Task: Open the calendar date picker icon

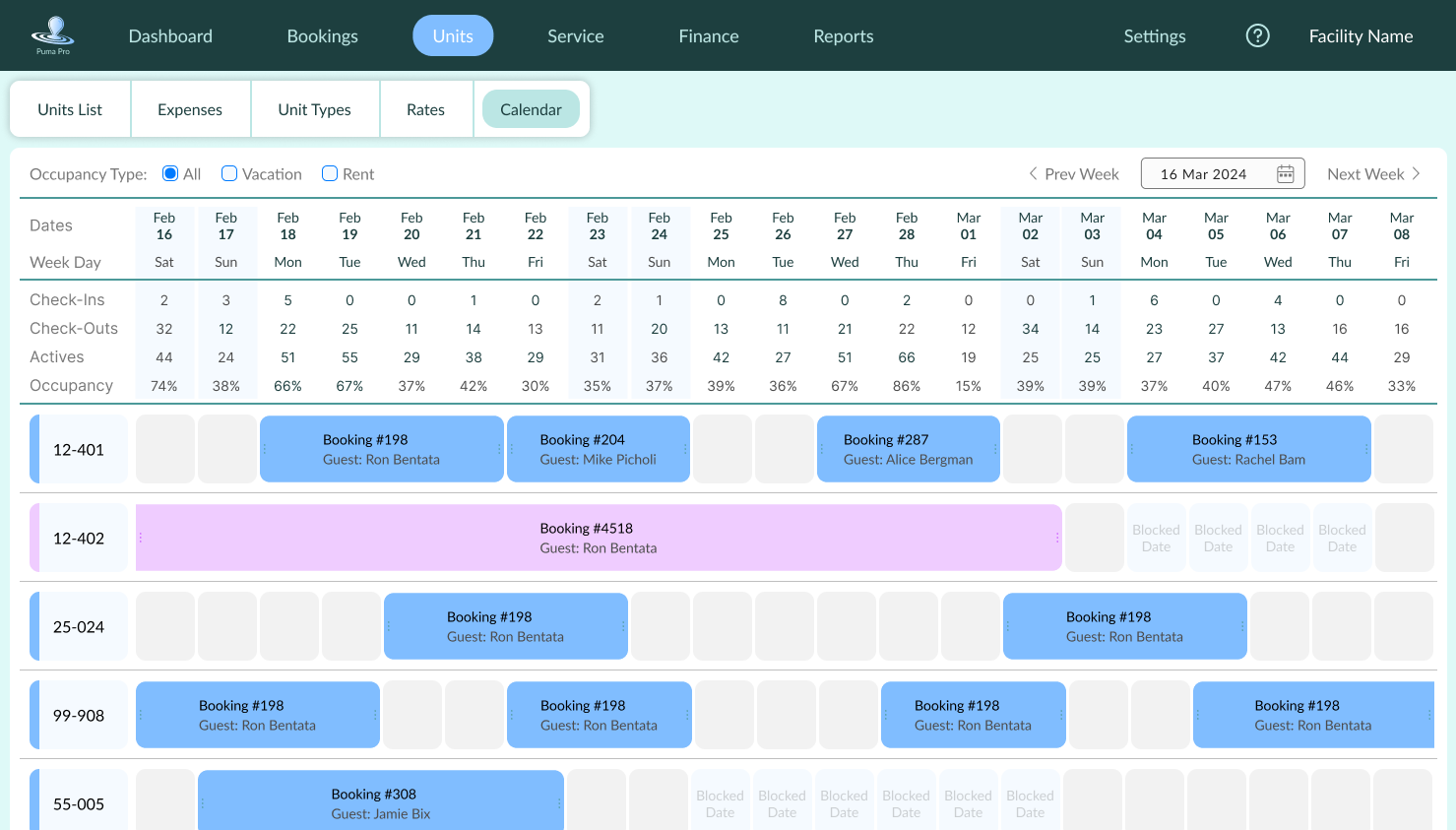Action: click(x=1285, y=174)
